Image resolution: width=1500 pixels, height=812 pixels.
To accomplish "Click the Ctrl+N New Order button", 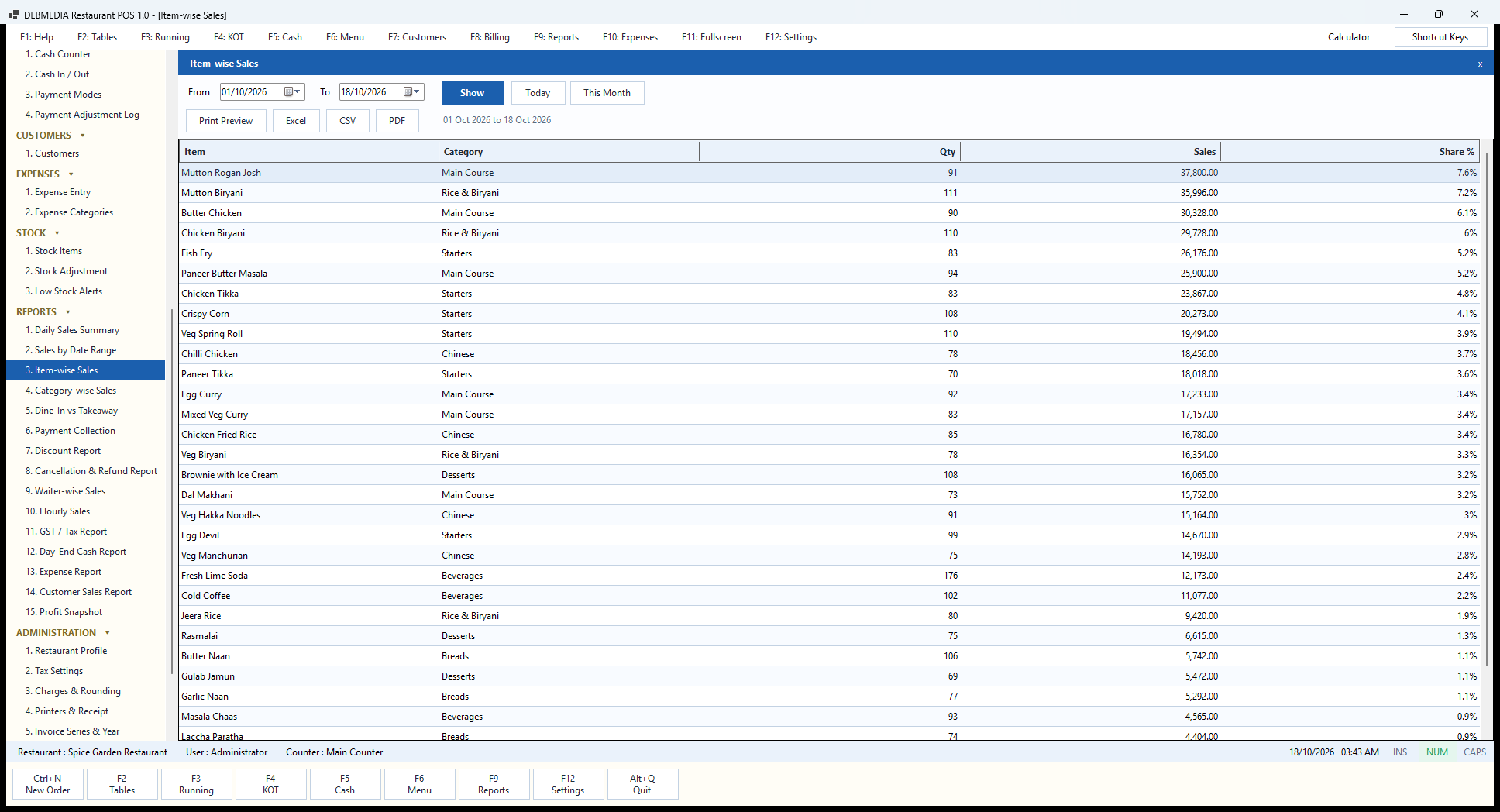I will [48, 784].
